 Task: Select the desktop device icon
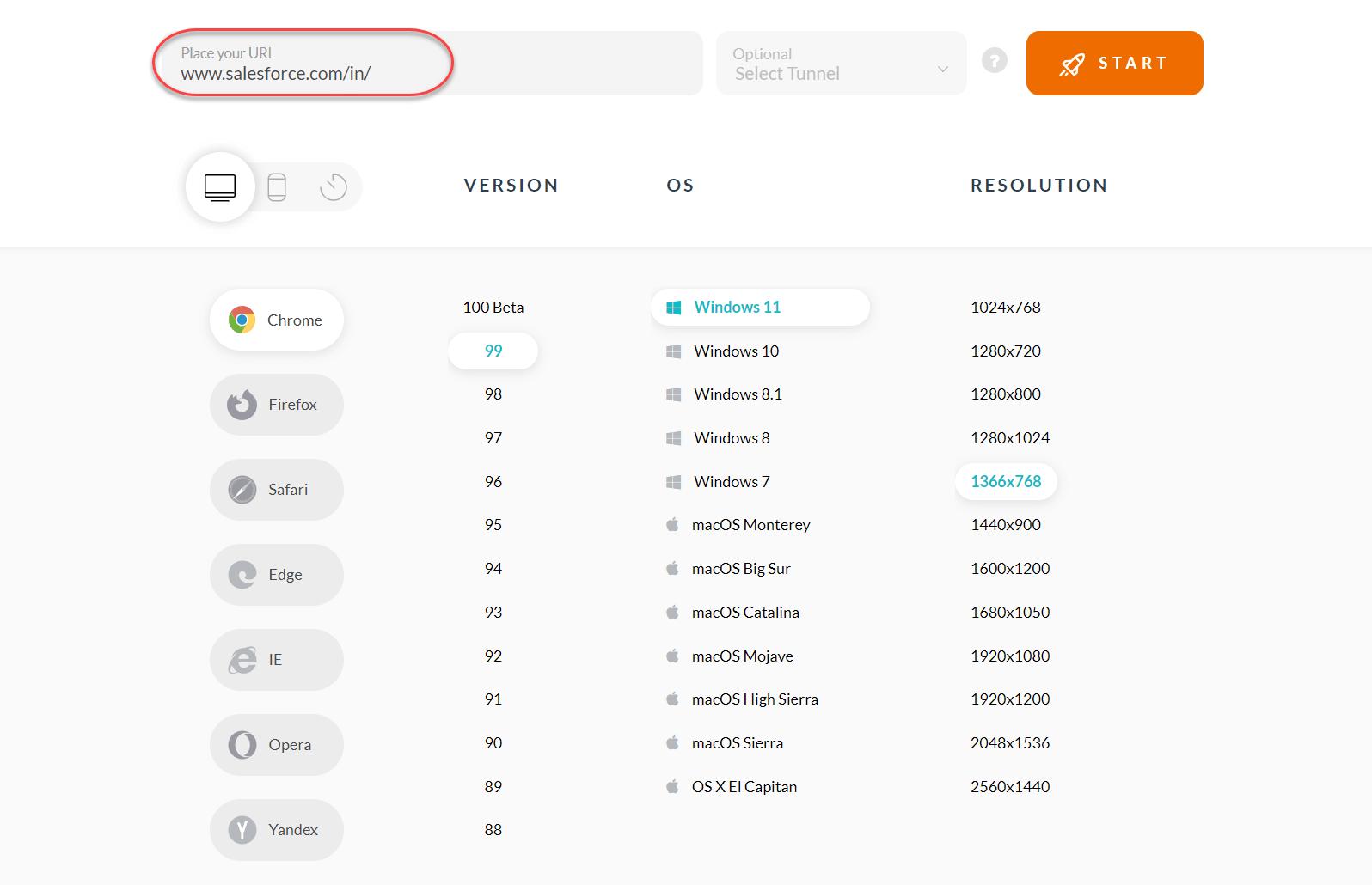point(220,186)
